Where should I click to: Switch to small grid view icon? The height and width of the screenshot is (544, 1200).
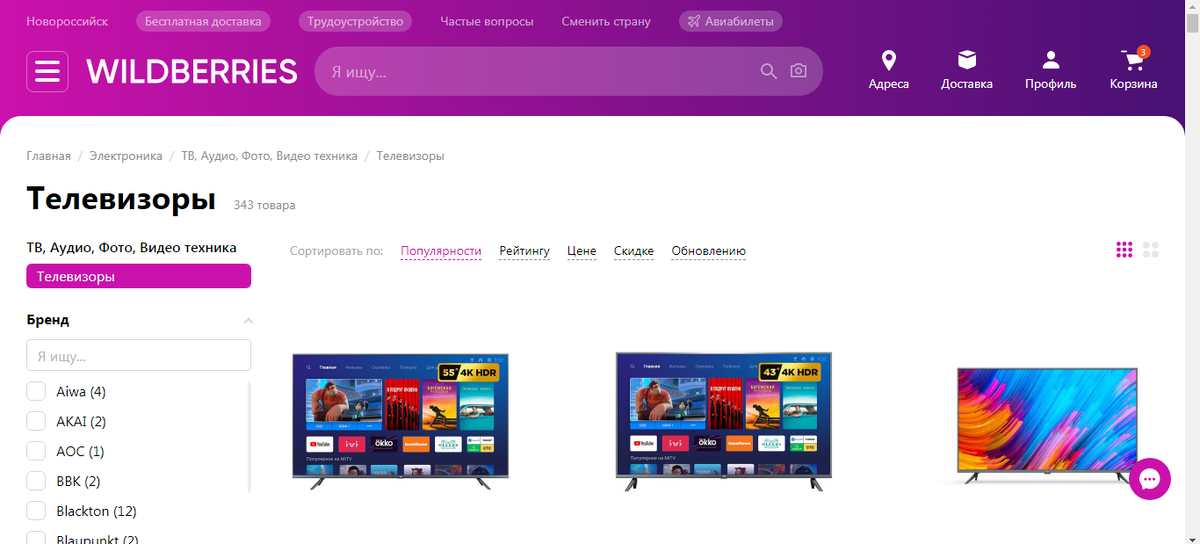coord(1124,250)
